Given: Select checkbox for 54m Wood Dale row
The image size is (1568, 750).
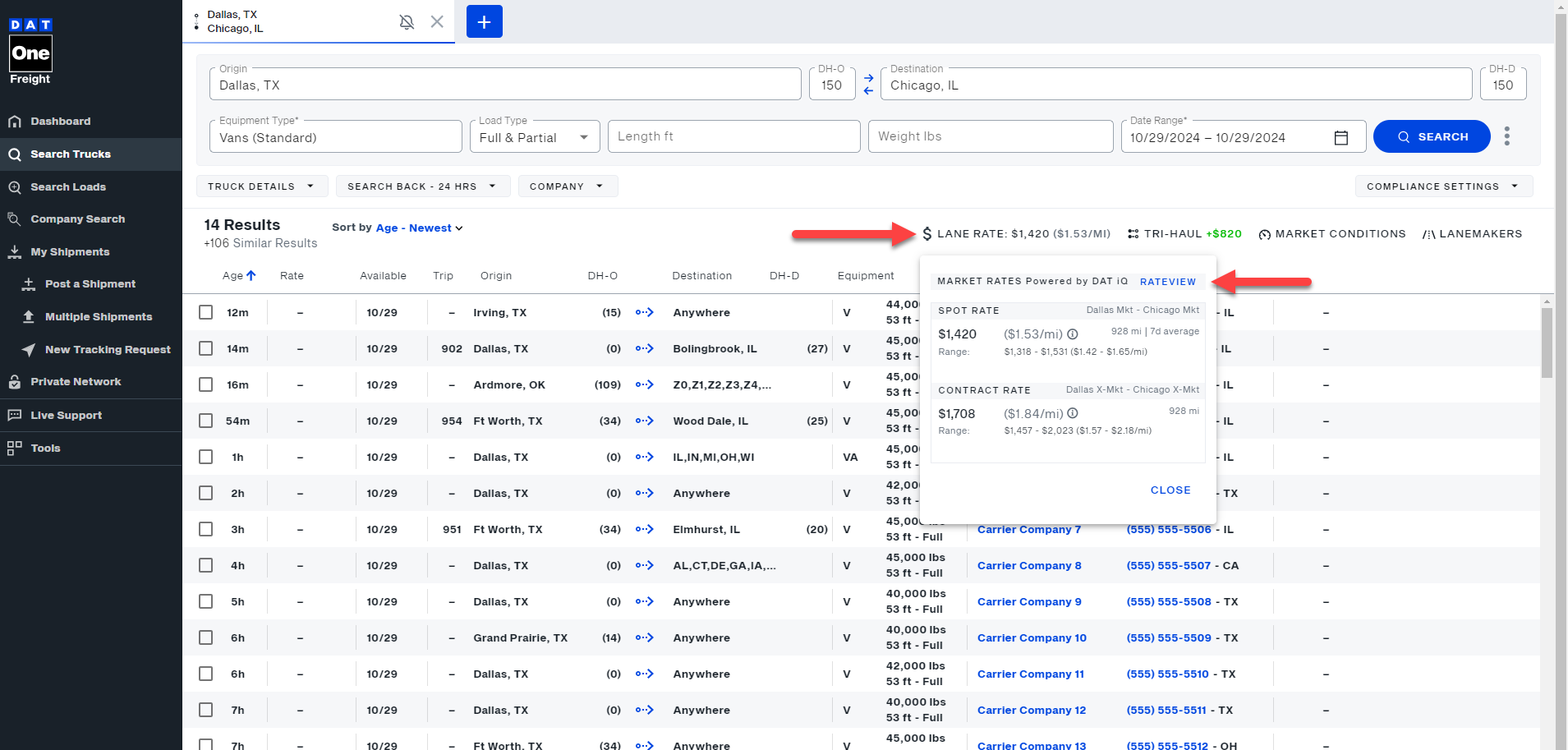Looking at the screenshot, I should coord(206,421).
